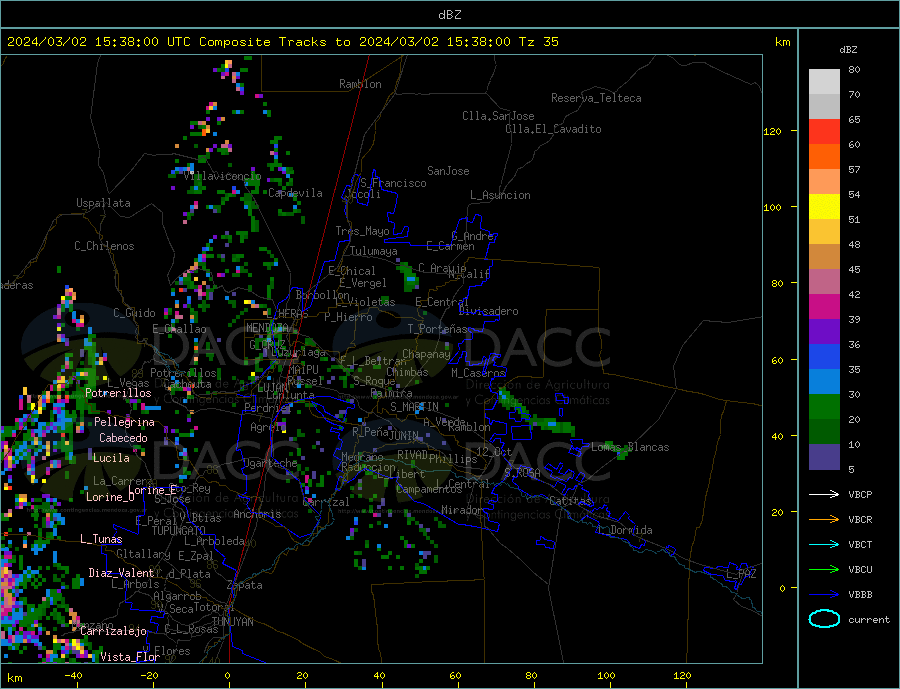Click the dBZ legend heading

(848, 50)
